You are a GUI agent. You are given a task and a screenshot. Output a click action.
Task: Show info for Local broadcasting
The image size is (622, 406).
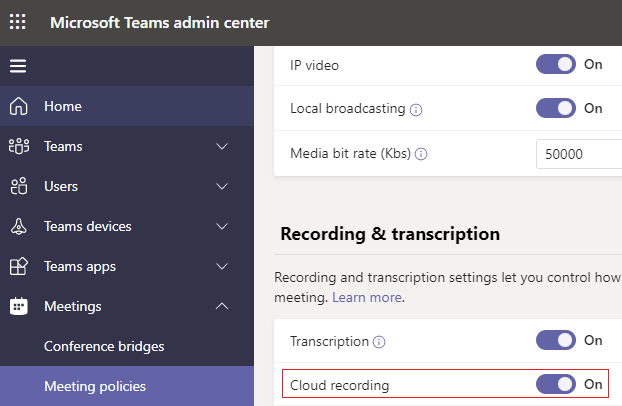click(416, 110)
